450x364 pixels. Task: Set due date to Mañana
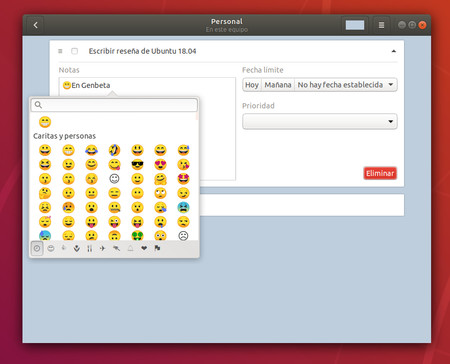pos(278,85)
